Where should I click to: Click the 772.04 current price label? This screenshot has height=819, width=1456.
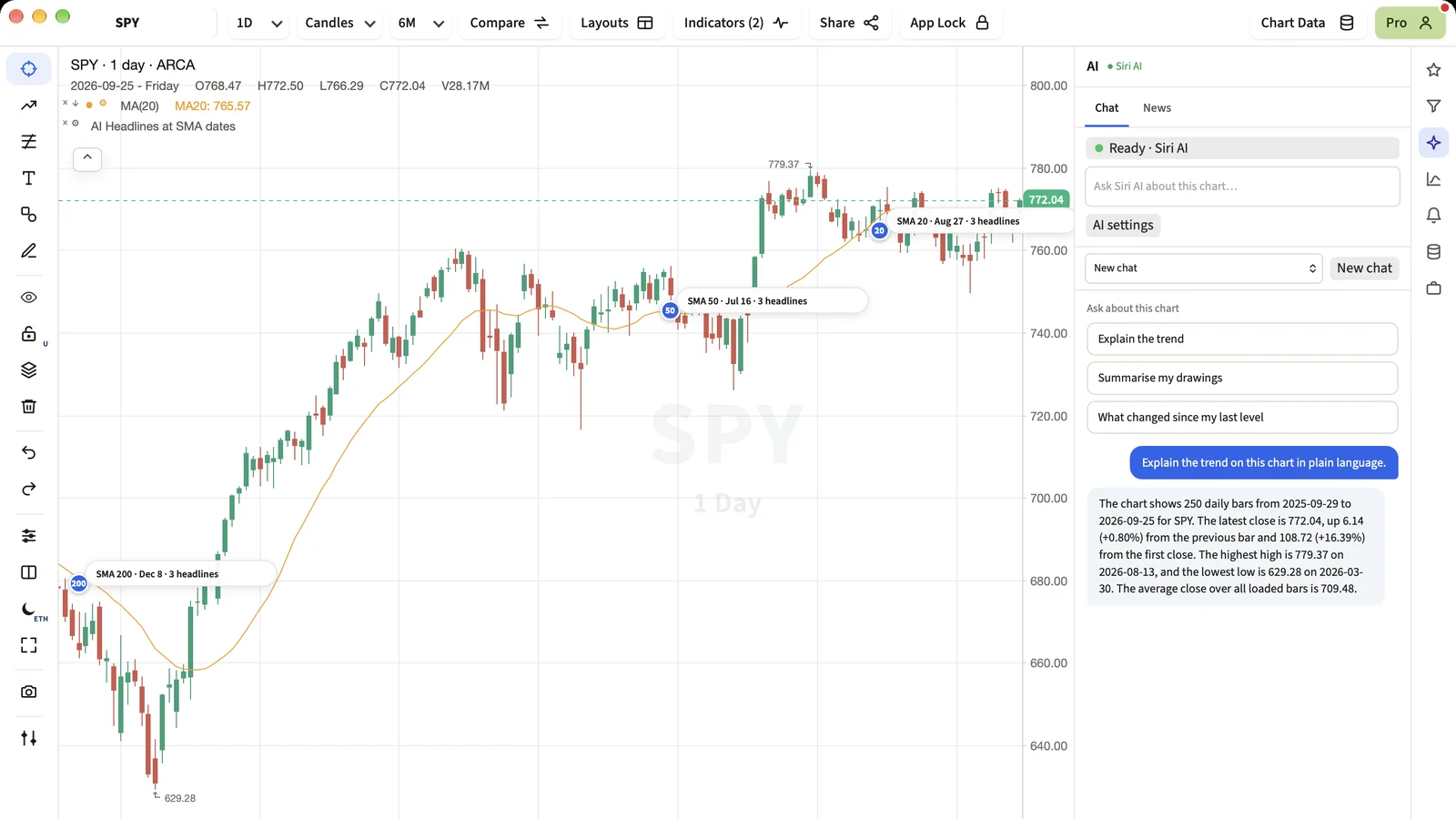(1046, 199)
